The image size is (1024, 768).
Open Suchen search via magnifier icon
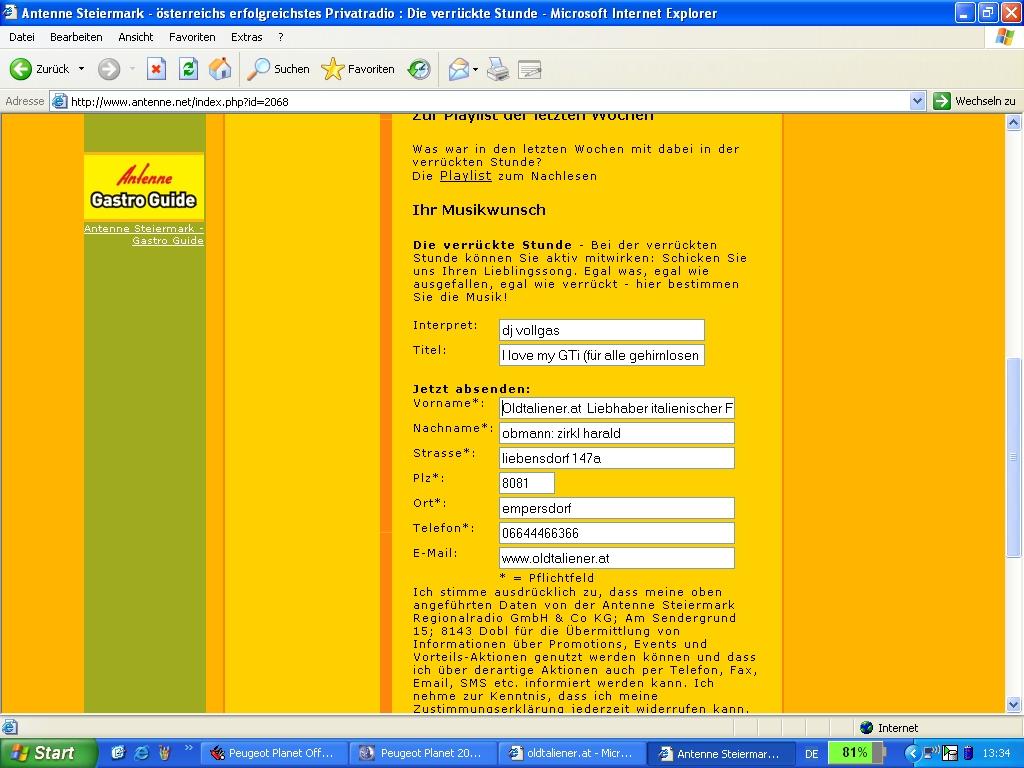(278, 69)
